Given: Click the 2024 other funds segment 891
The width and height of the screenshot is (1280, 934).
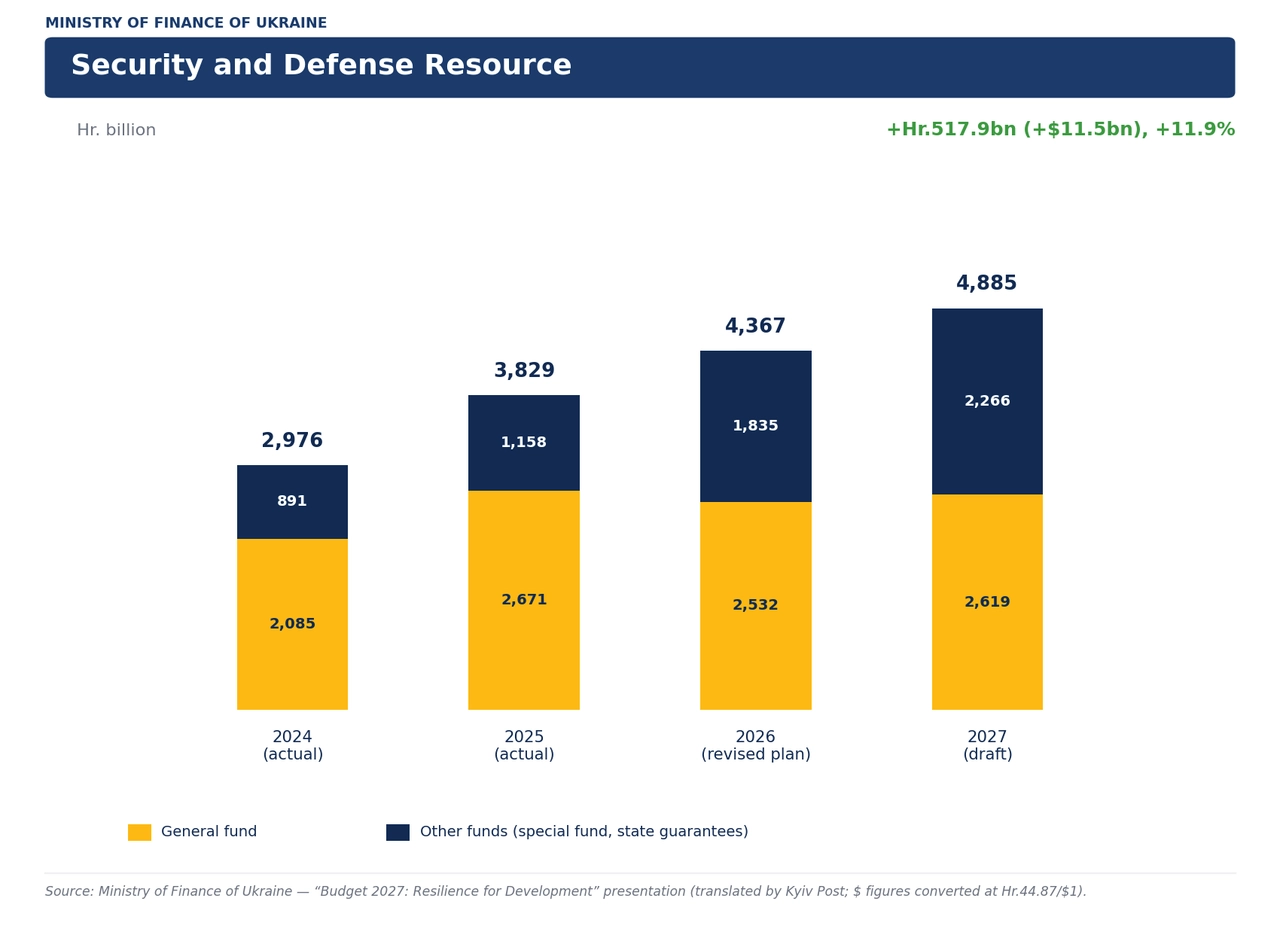Looking at the screenshot, I should pyautogui.click(x=292, y=502).
